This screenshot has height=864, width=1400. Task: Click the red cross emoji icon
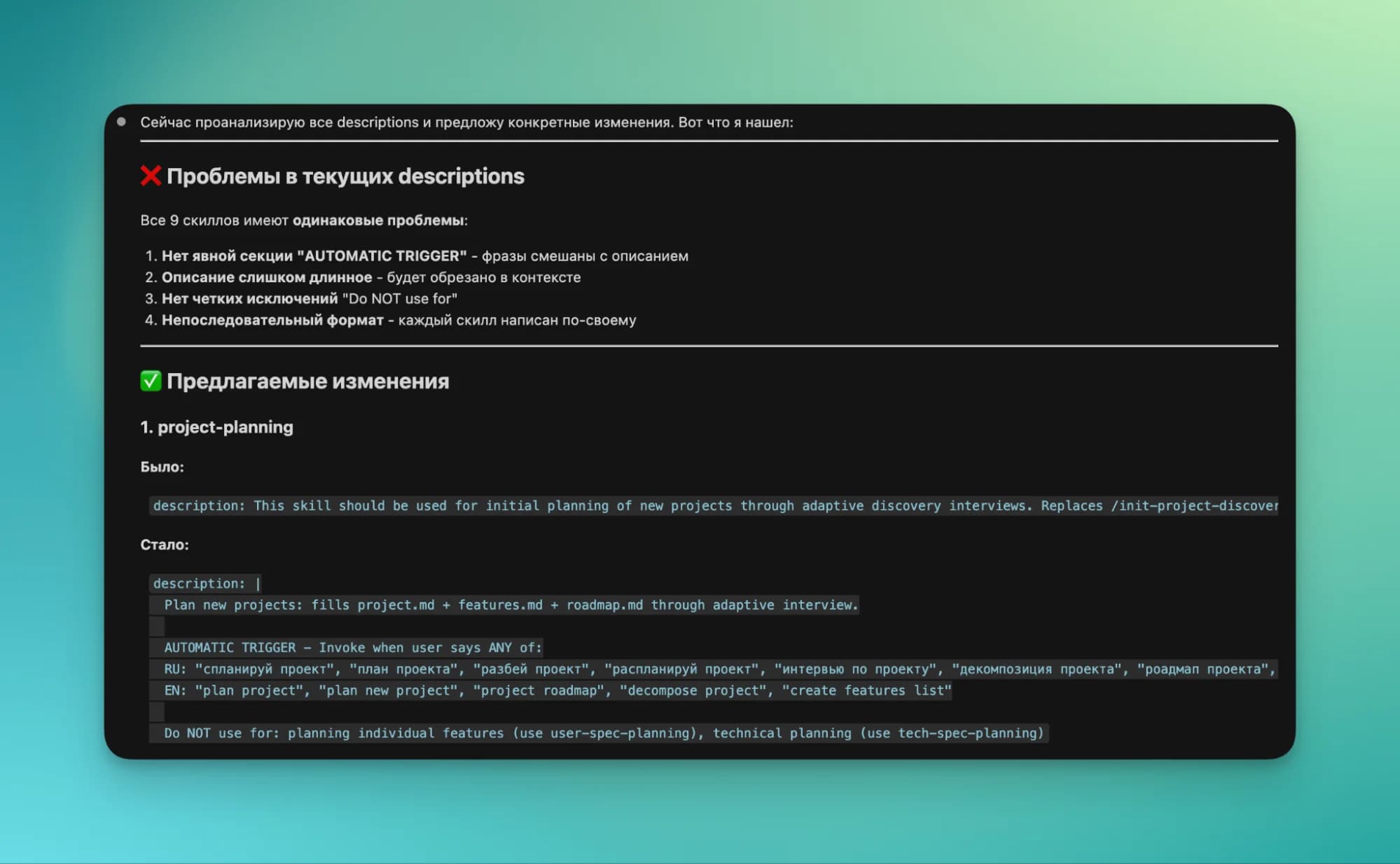(x=151, y=176)
